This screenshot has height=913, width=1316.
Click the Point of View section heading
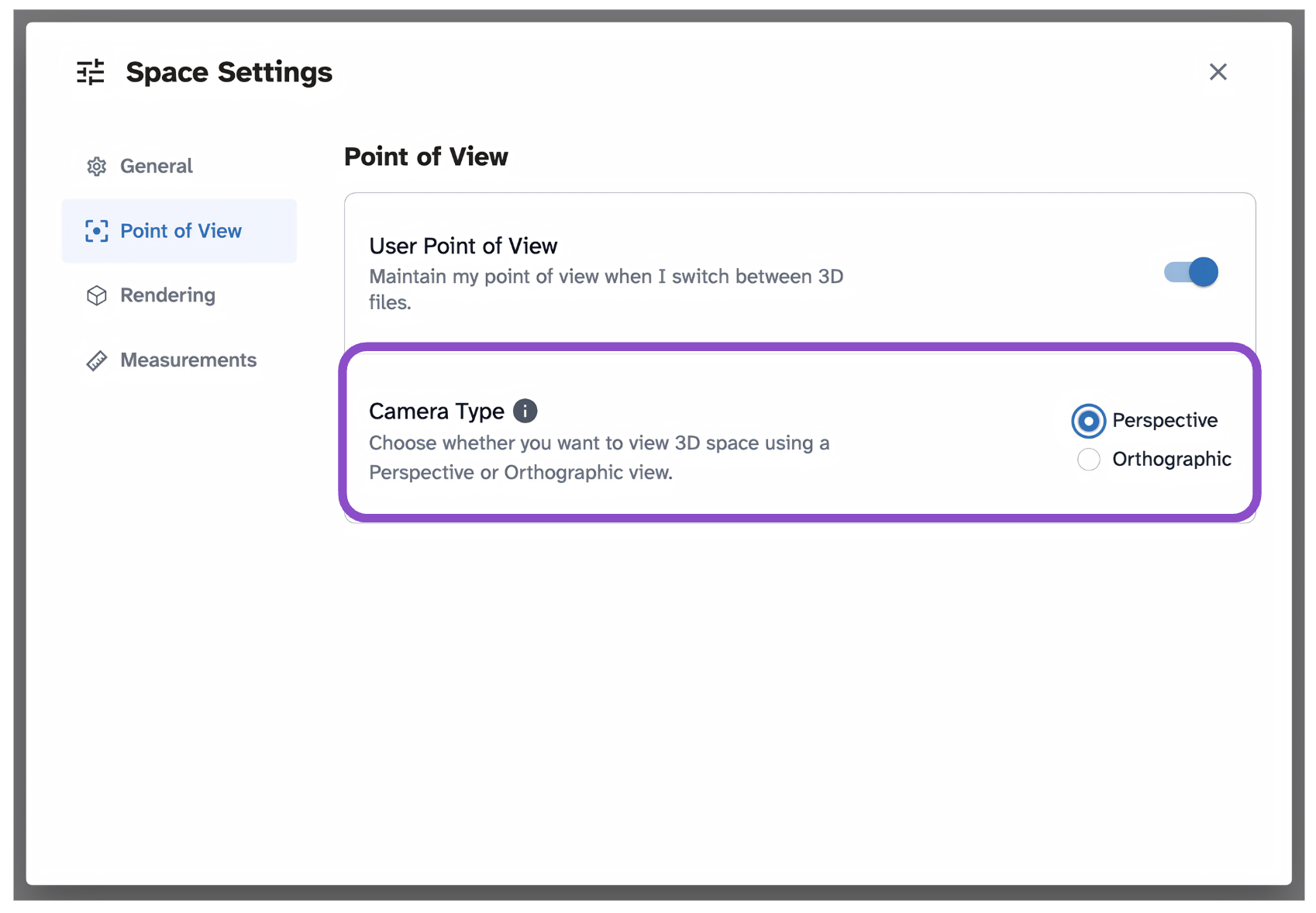click(426, 157)
